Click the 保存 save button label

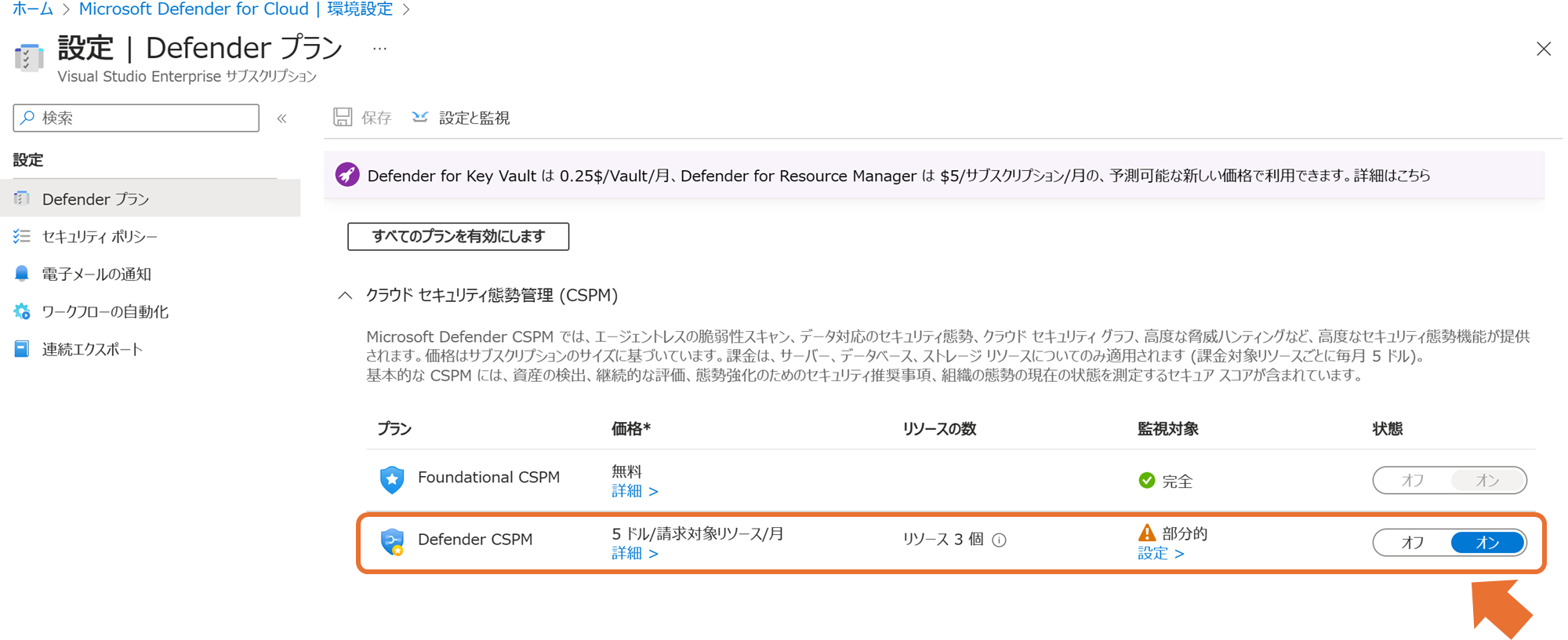click(x=376, y=118)
